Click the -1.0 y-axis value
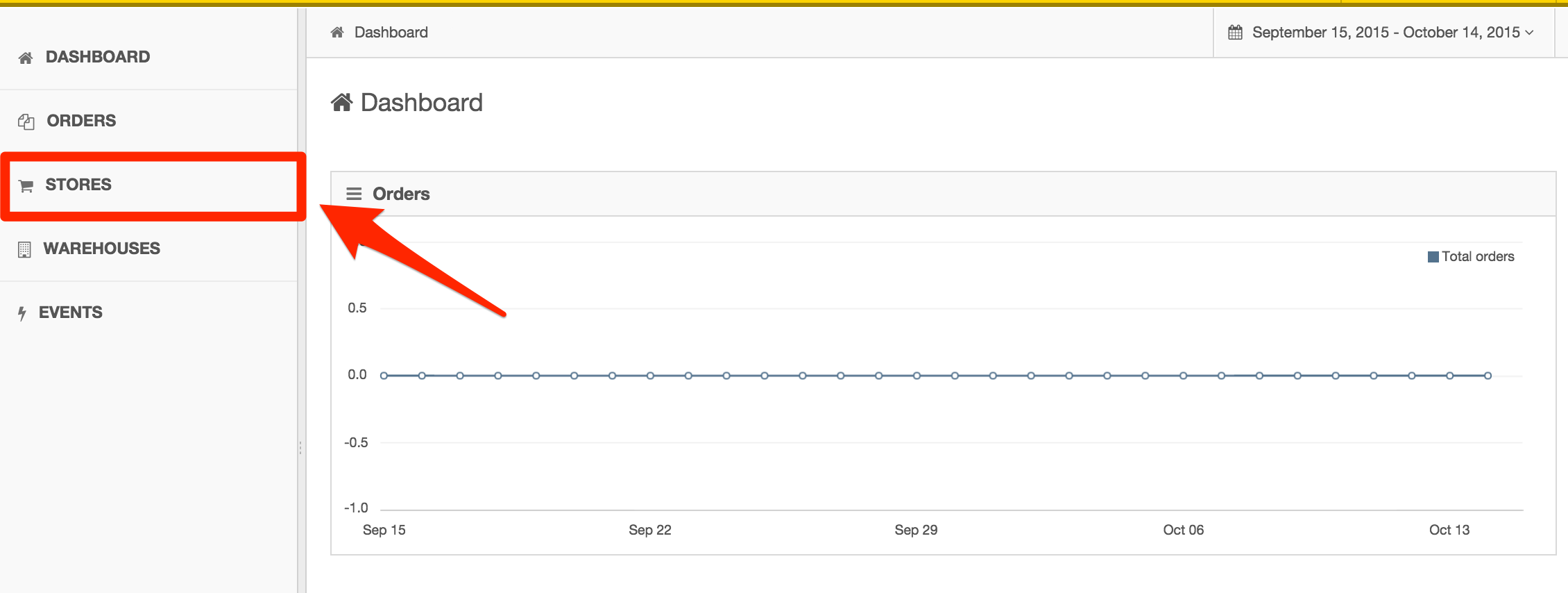The height and width of the screenshot is (593, 1568). tap(356, 508)
